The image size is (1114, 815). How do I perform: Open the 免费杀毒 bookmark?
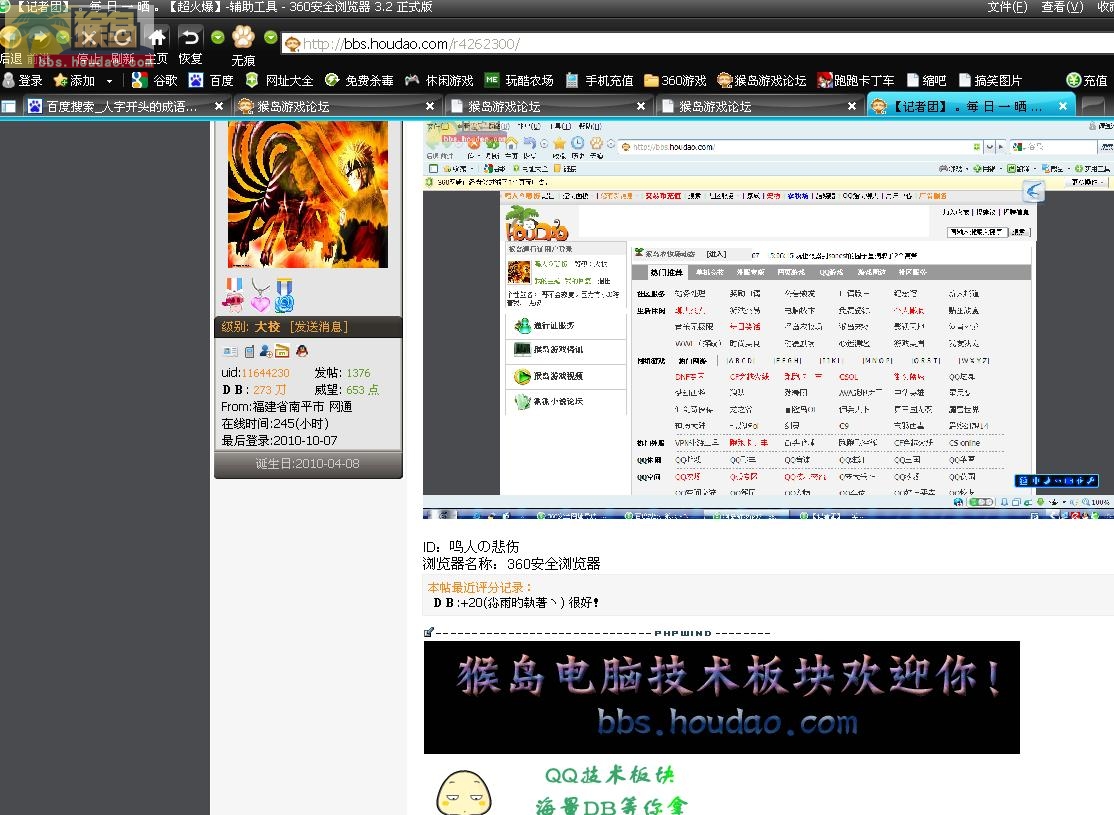coord(359,80)
